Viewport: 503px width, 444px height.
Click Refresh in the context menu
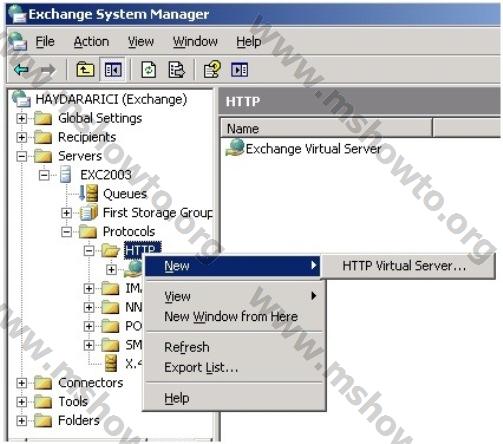pos(187,347)
